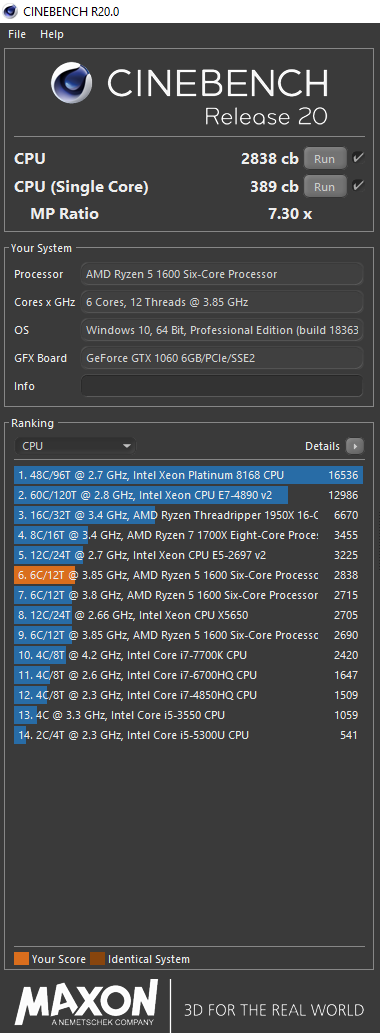Open the Help menu
Screen dimensions: 380x1033
pyautogui.click(x=51, y=34)
